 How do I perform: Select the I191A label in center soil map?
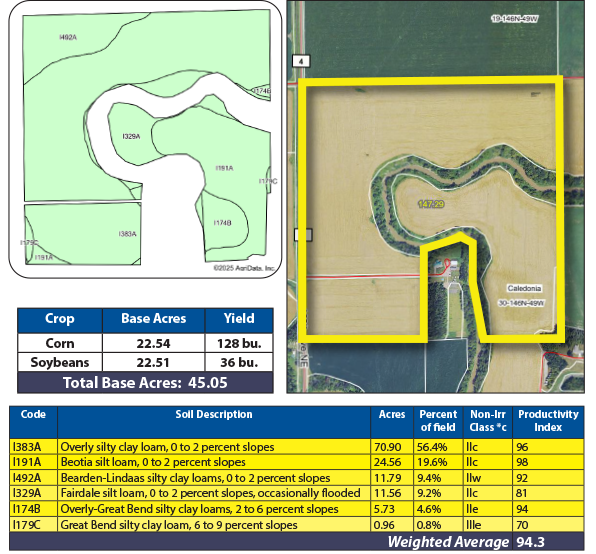click(x=224, y=168)
